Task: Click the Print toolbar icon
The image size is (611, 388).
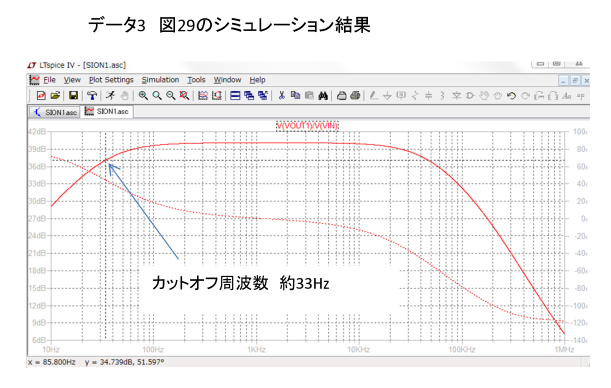Action: point(341,95)
